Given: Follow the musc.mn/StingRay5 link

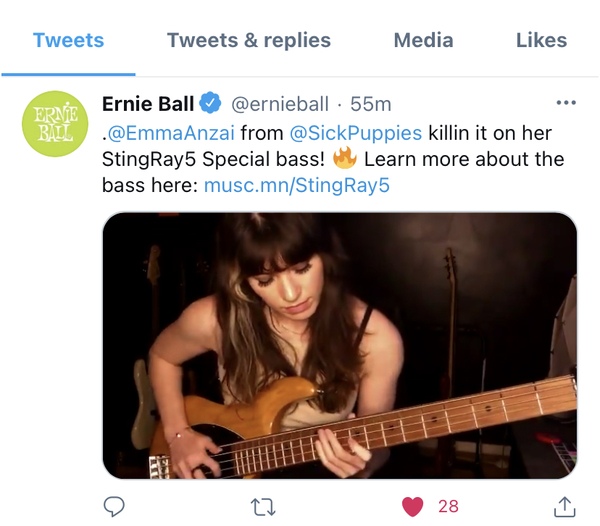Looking at the screenshot, I should pyautogui.click(x=297, y=186).
